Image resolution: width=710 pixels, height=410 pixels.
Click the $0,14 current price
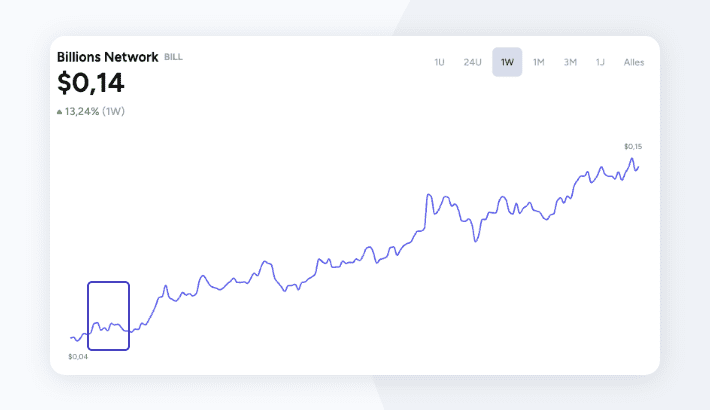[x=91, y=83]
